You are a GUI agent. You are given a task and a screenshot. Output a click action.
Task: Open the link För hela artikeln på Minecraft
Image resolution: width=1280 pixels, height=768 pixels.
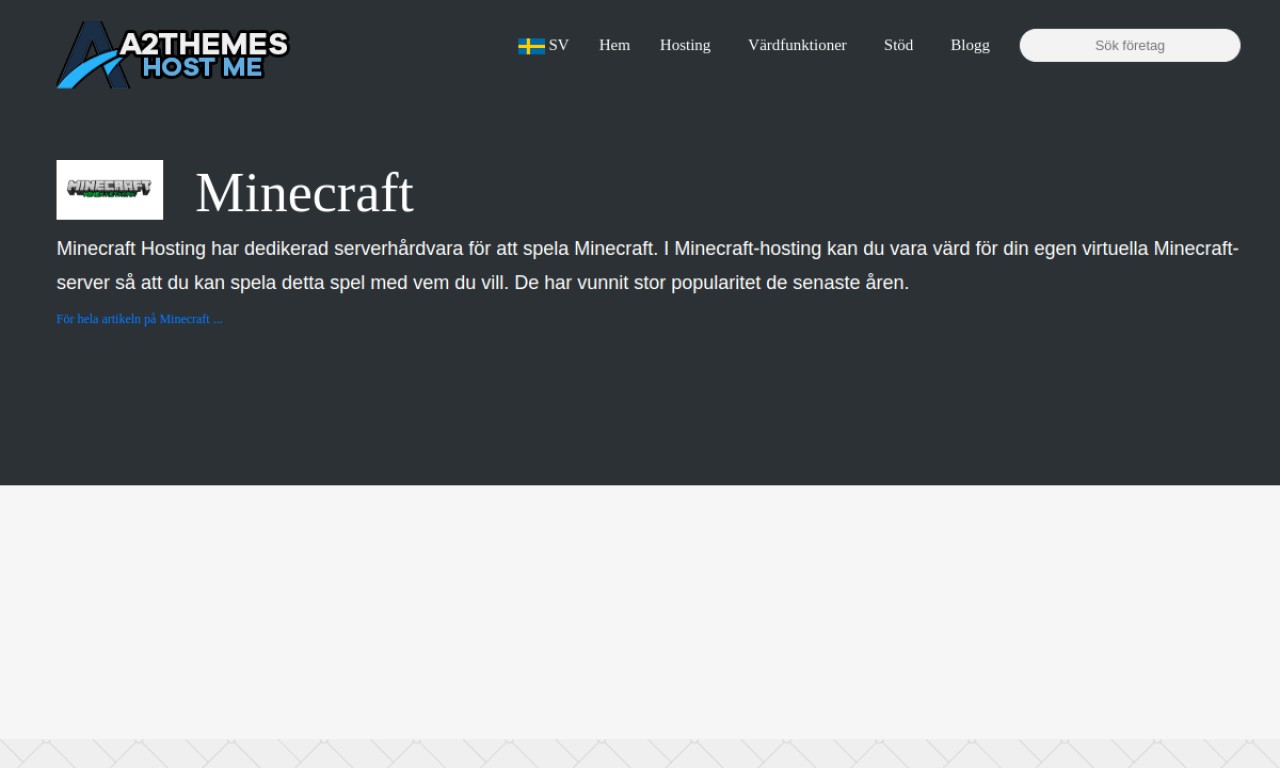pos(139,319)
